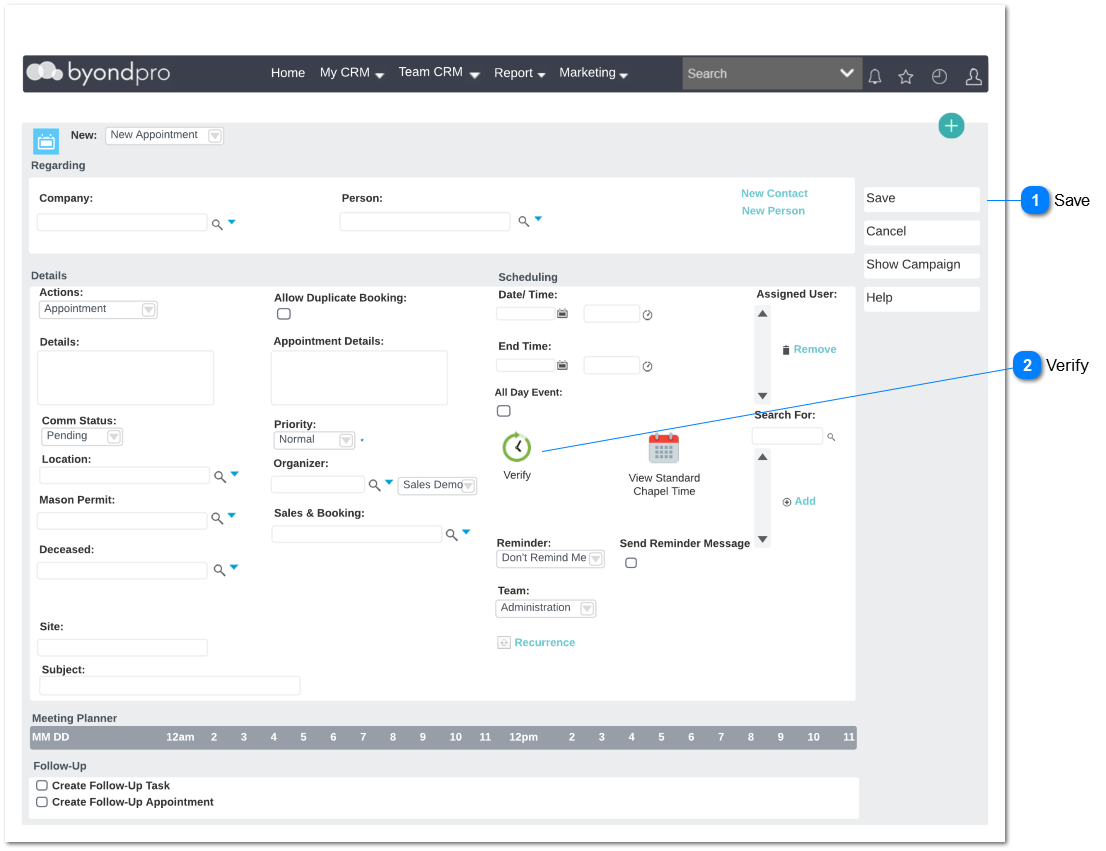Click the favorites star icon
This screenshot has width=1106, height=851.
(906, 76)
